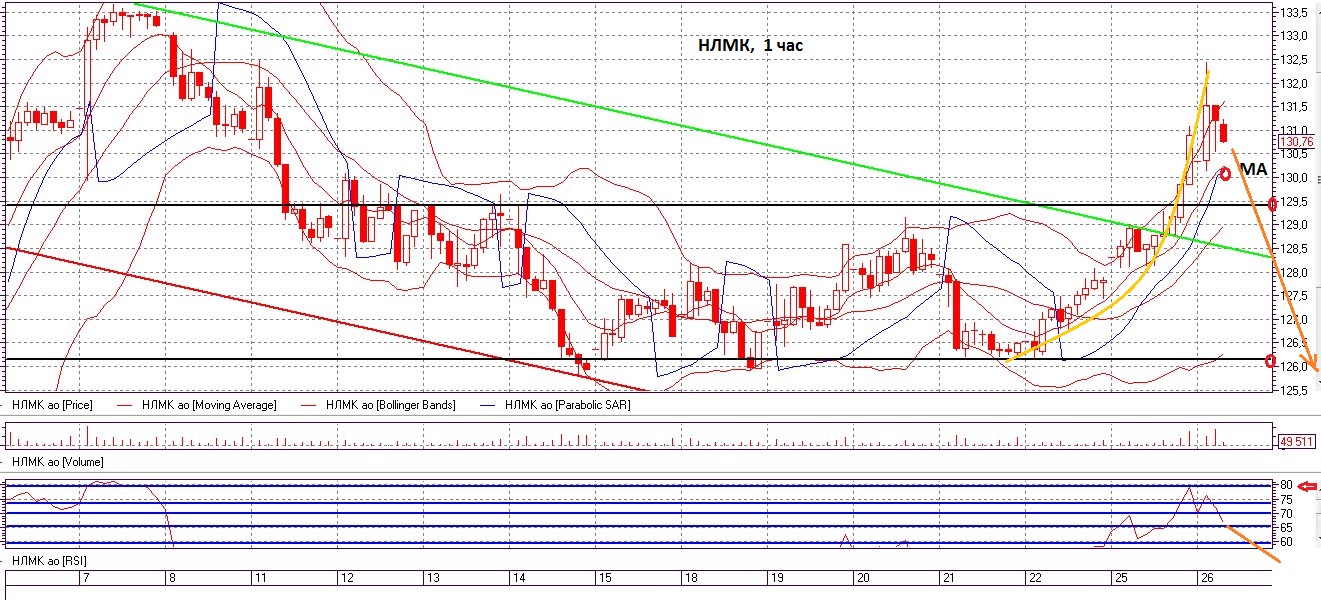Click the 133,0 price axis label
This screenshot has height=600, width=1321.
click(1296, 36)
